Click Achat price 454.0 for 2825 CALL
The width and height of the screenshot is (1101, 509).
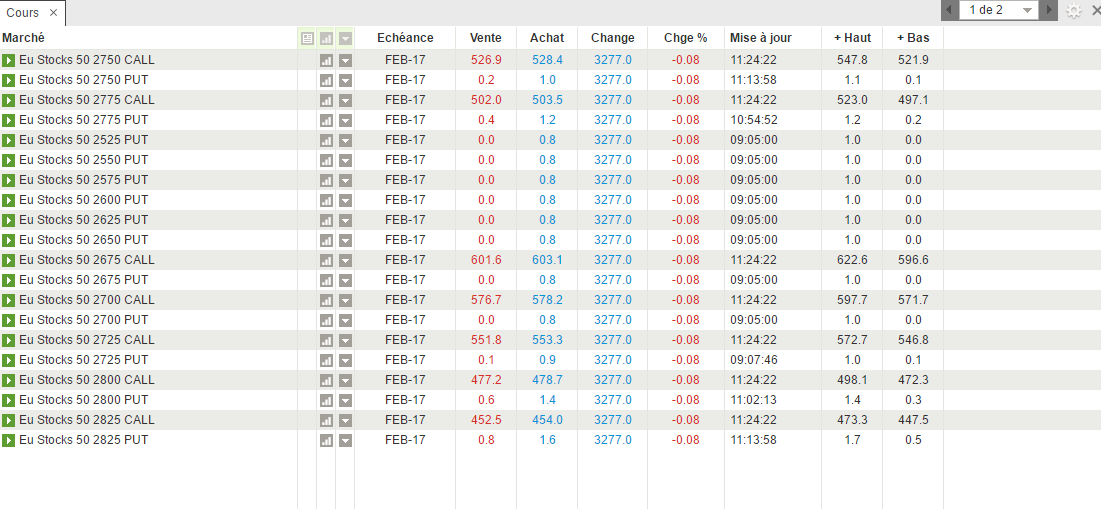pos(547,420)
